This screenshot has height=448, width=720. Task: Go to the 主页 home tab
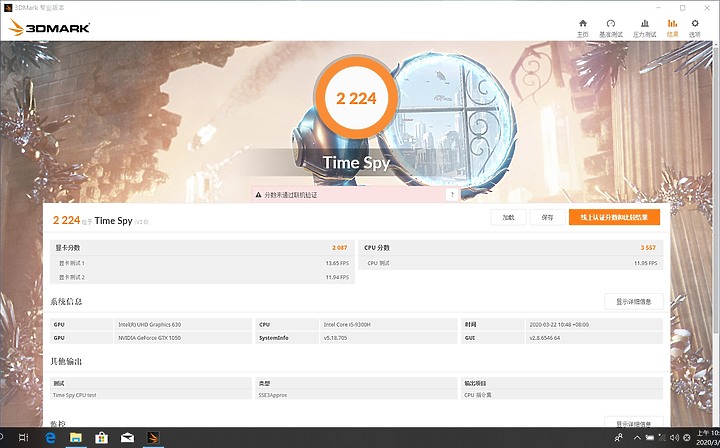582,28
